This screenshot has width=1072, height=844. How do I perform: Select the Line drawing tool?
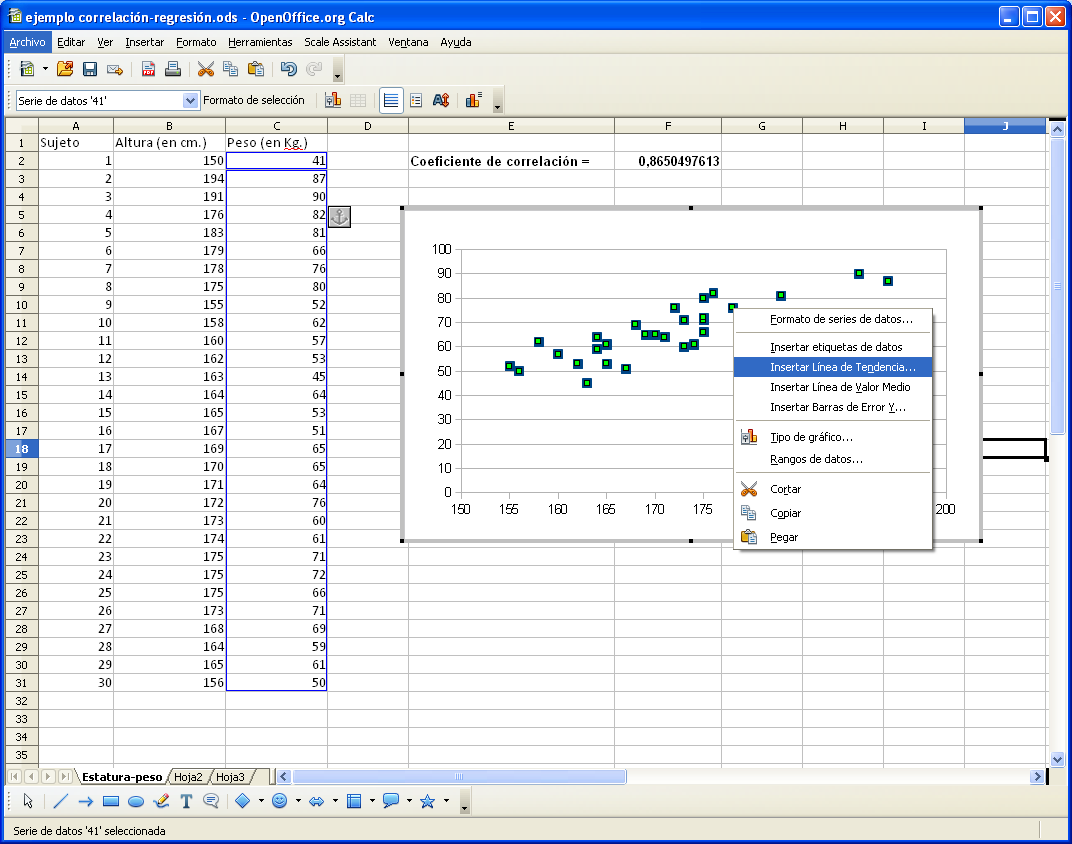(x=60, y=801)
